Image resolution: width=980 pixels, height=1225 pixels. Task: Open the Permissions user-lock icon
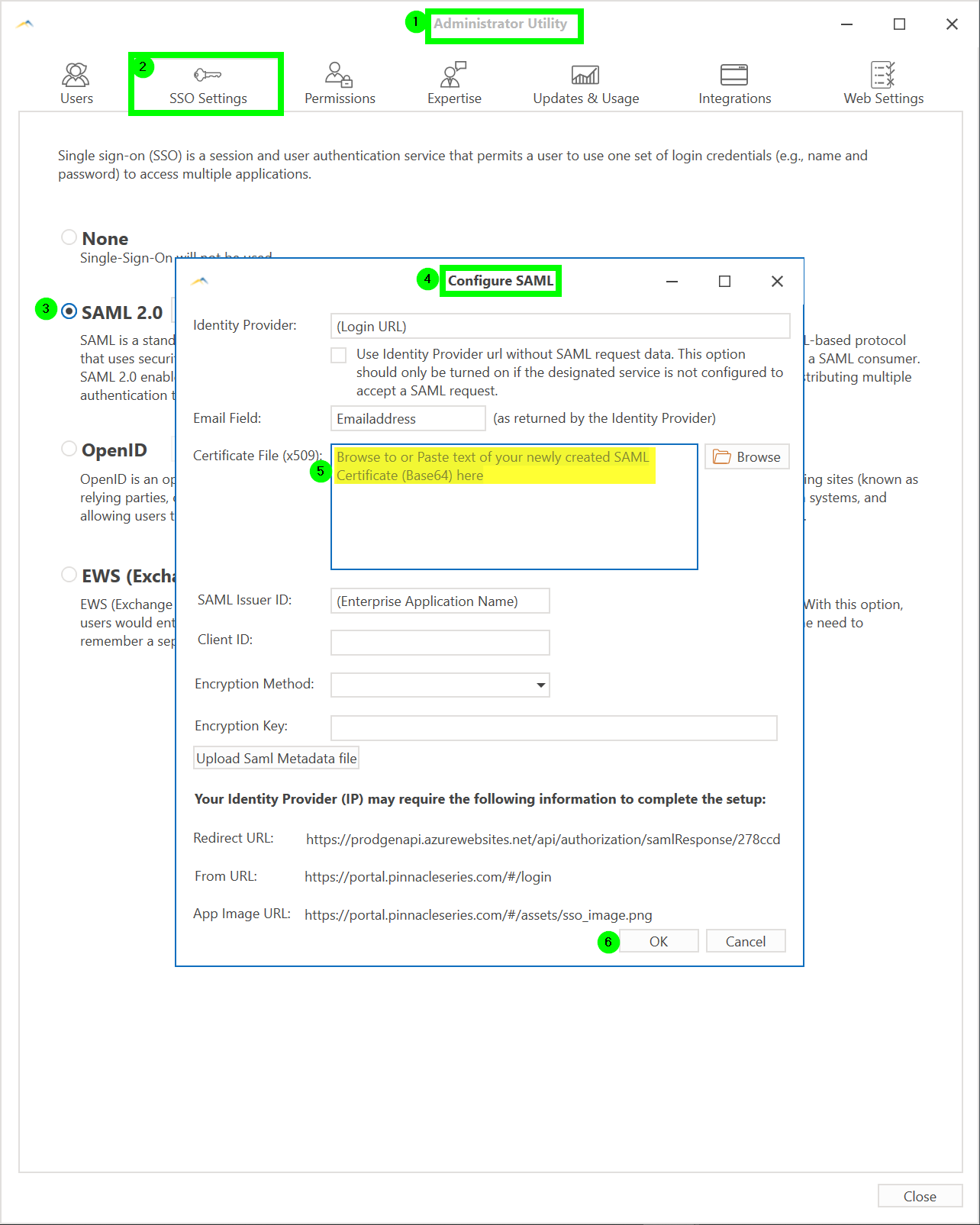(x=339, y=75)
